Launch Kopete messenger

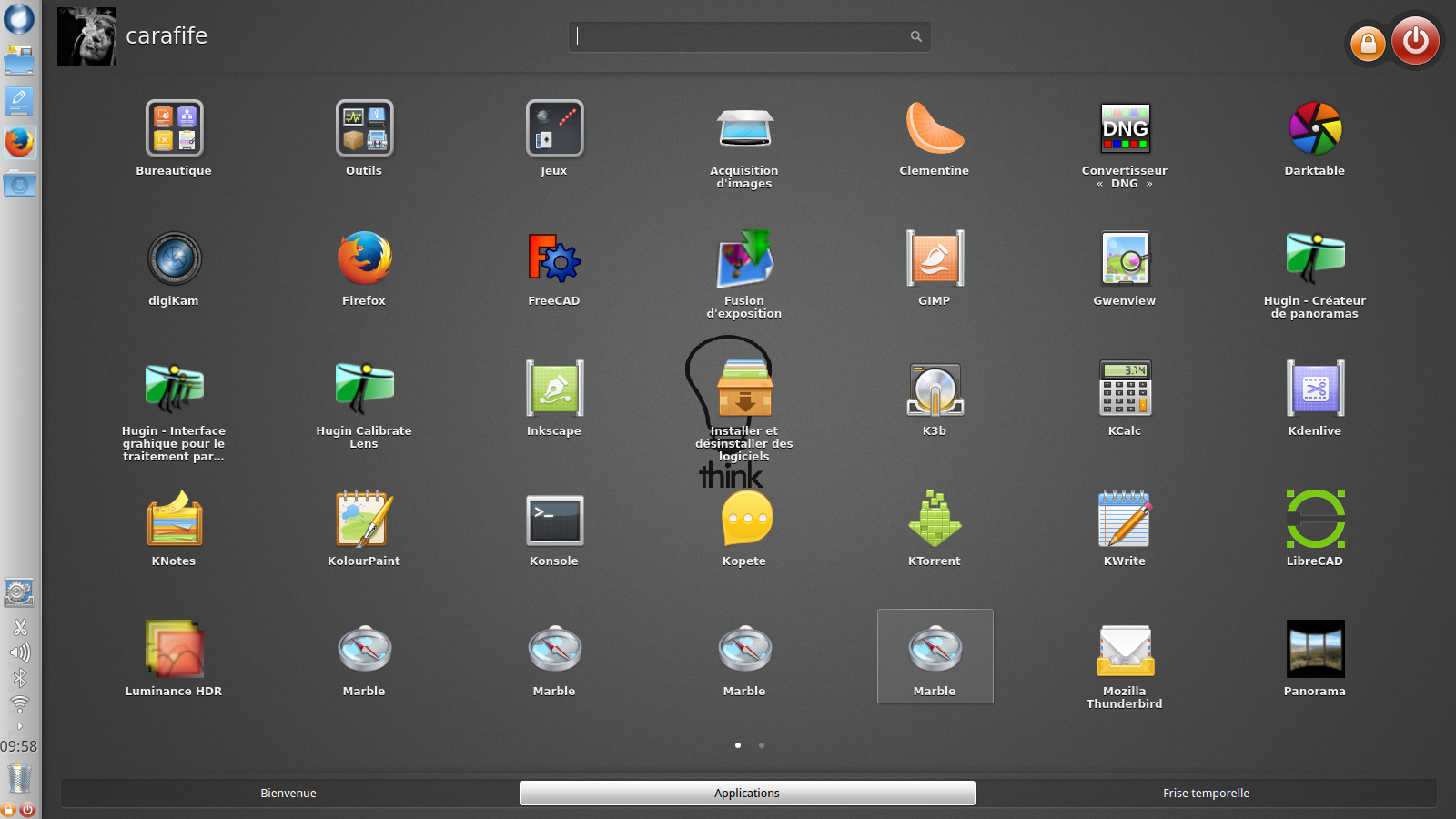pos(744,529)
